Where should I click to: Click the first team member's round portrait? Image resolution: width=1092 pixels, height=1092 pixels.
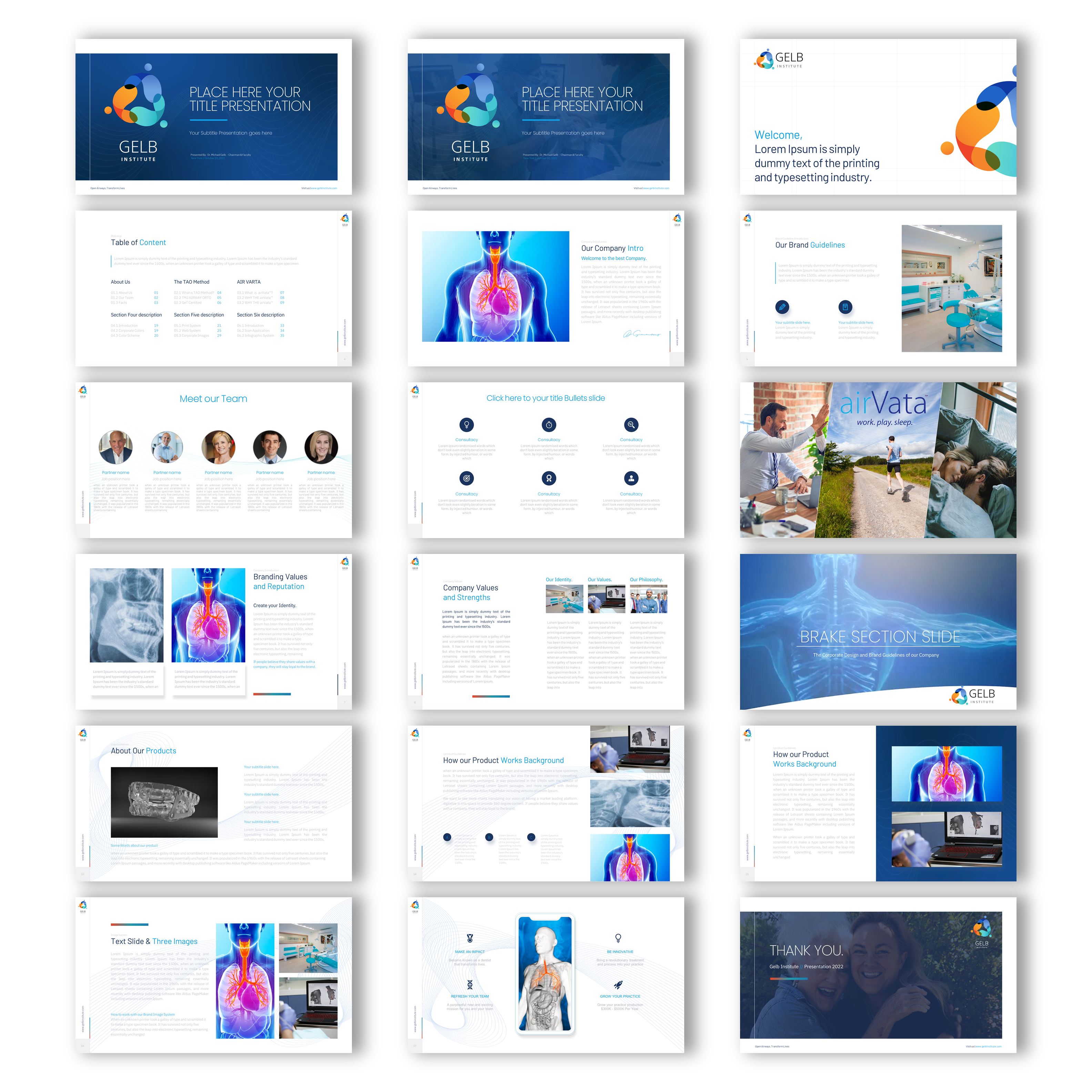[x=116, y=447]
